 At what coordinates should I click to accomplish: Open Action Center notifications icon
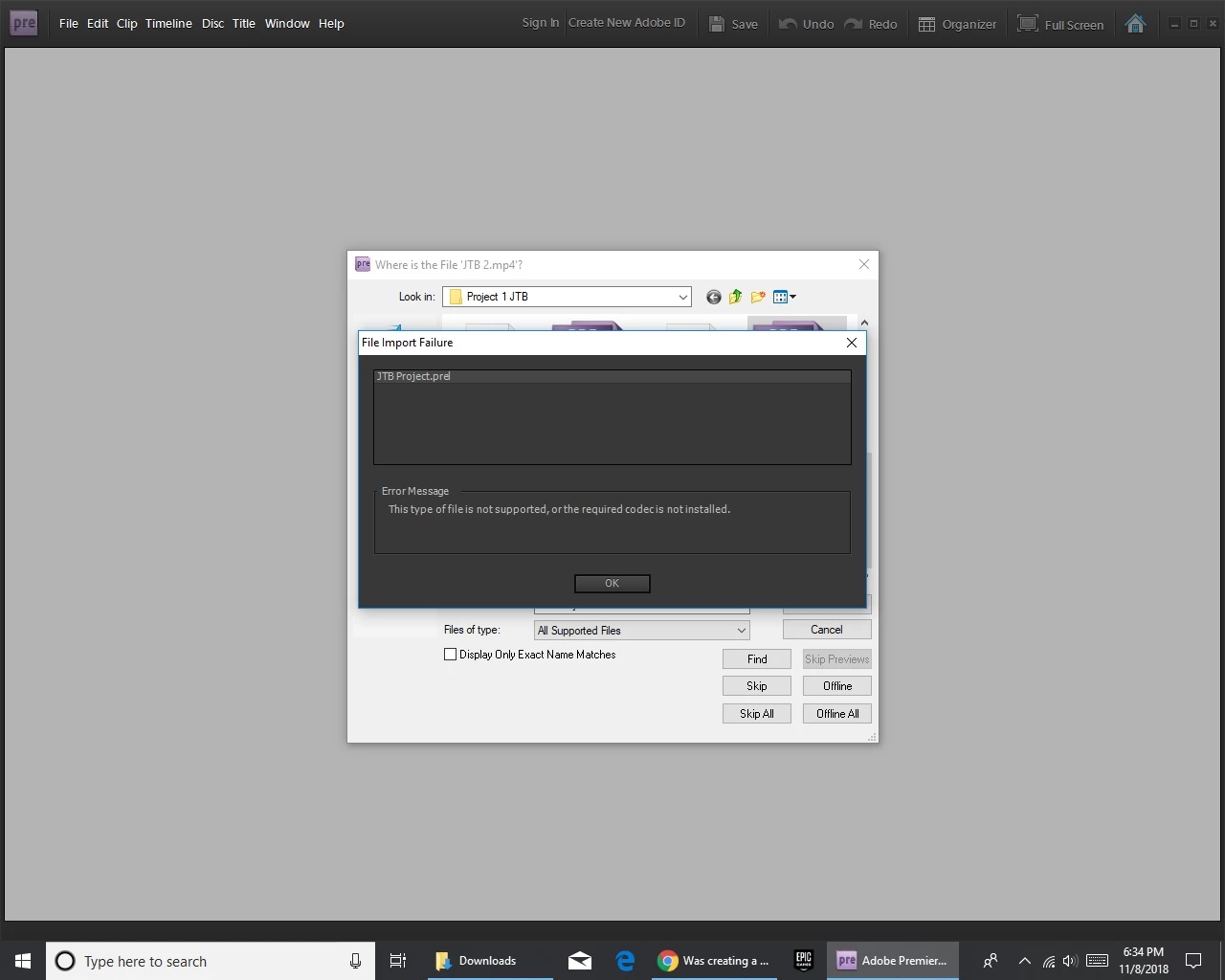1193,961
